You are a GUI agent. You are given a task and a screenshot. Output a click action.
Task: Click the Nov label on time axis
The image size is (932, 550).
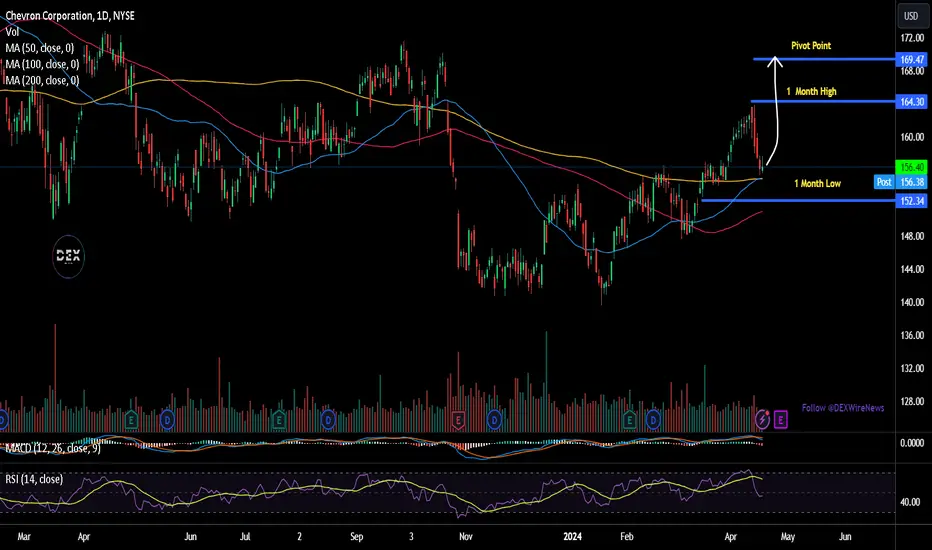465,536
